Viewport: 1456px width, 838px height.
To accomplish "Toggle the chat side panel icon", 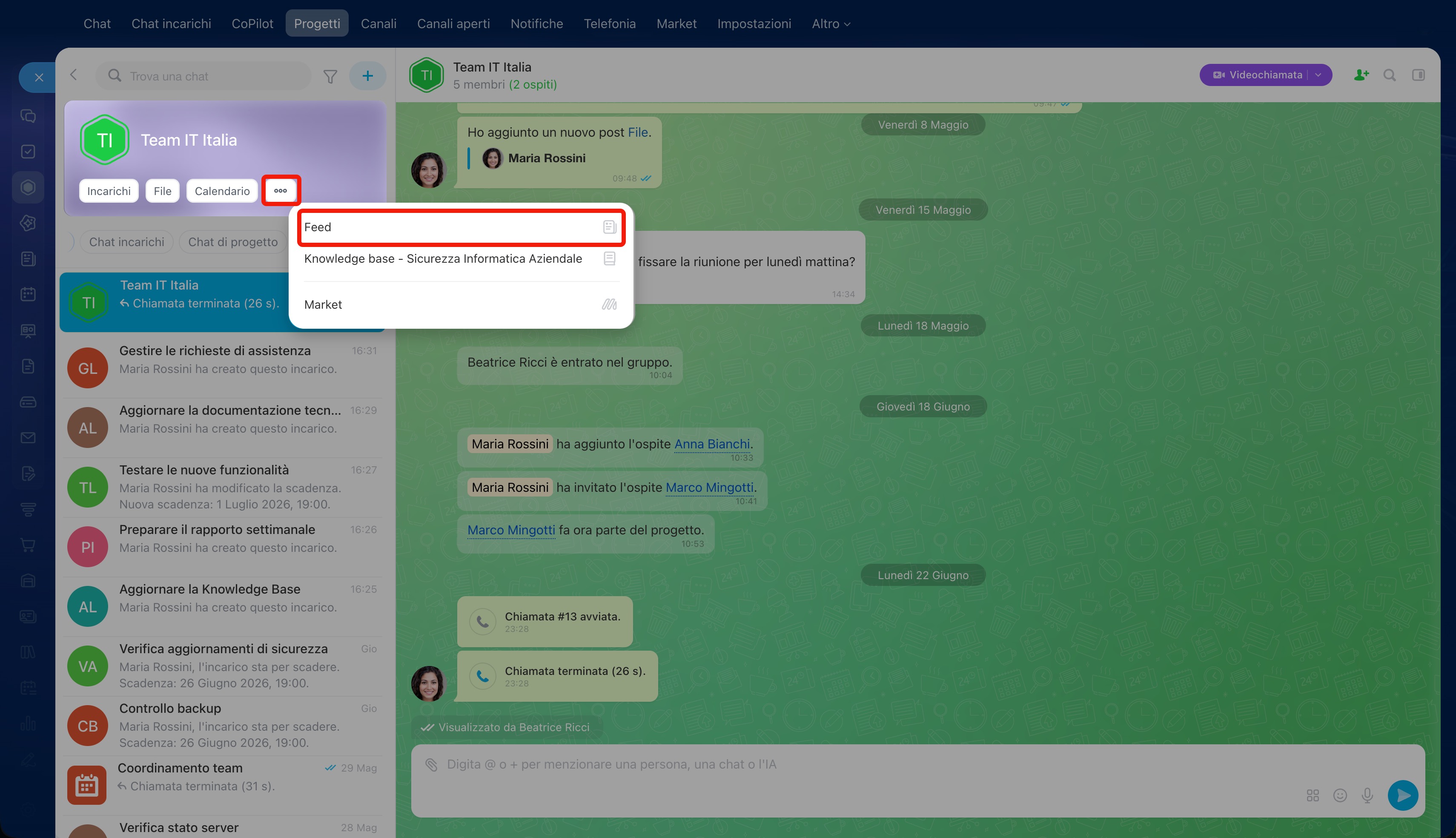I will point(1419,75).
